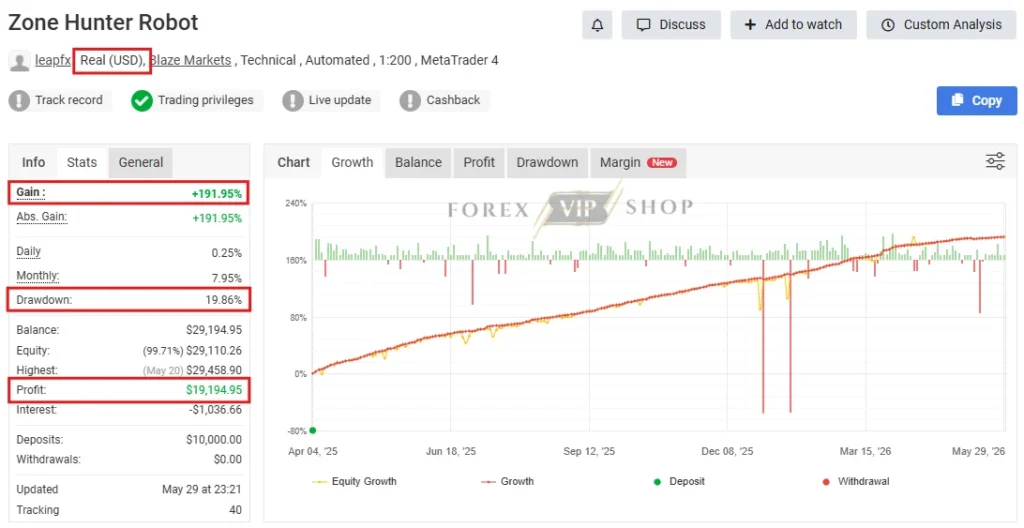Click the MetaTrader 4 platform text
Screen dimensions: 1024x528
(459, 60)
